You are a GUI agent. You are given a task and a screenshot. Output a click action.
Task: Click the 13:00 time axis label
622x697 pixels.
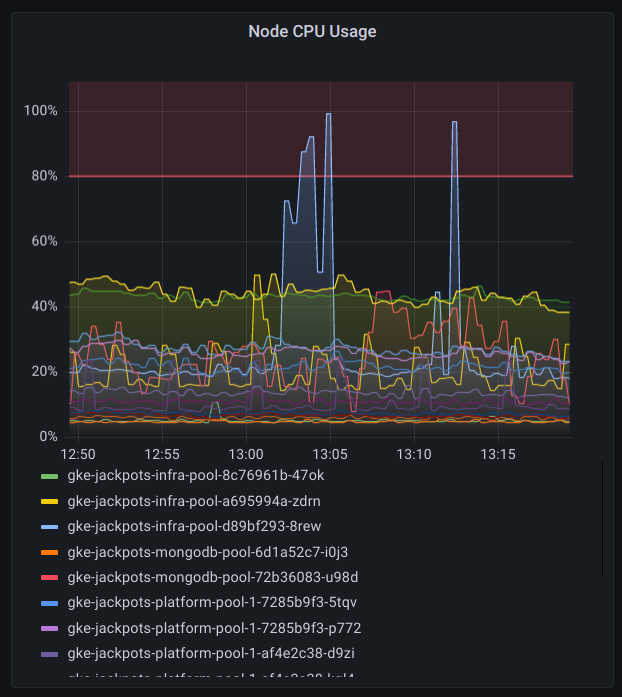(x=246, y=454)
